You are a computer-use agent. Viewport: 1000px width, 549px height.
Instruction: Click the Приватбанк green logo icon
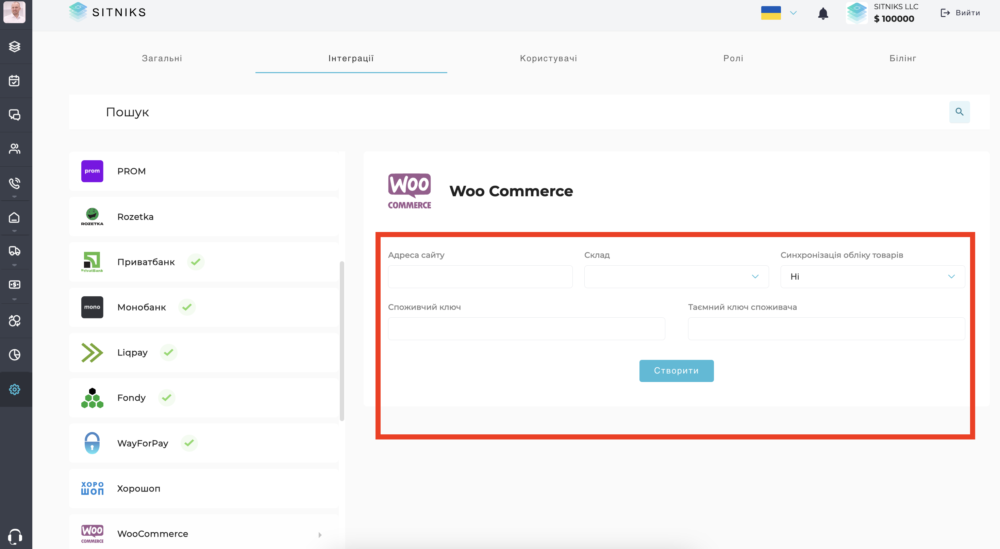pos(92,262)
